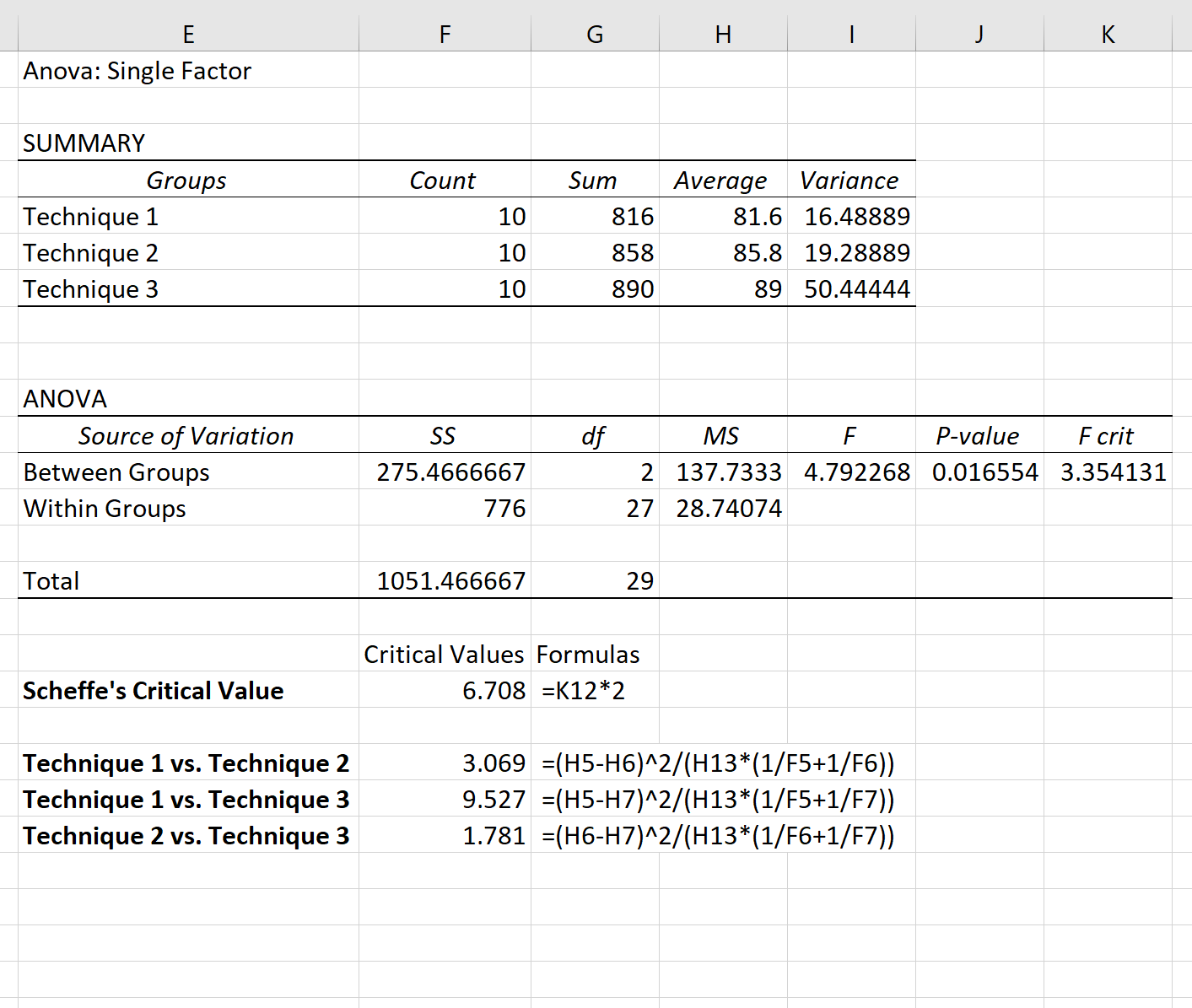This screenshot has width=1192, height=1008.
Task: Select the SS header cell
Action: tap(445, 435)
